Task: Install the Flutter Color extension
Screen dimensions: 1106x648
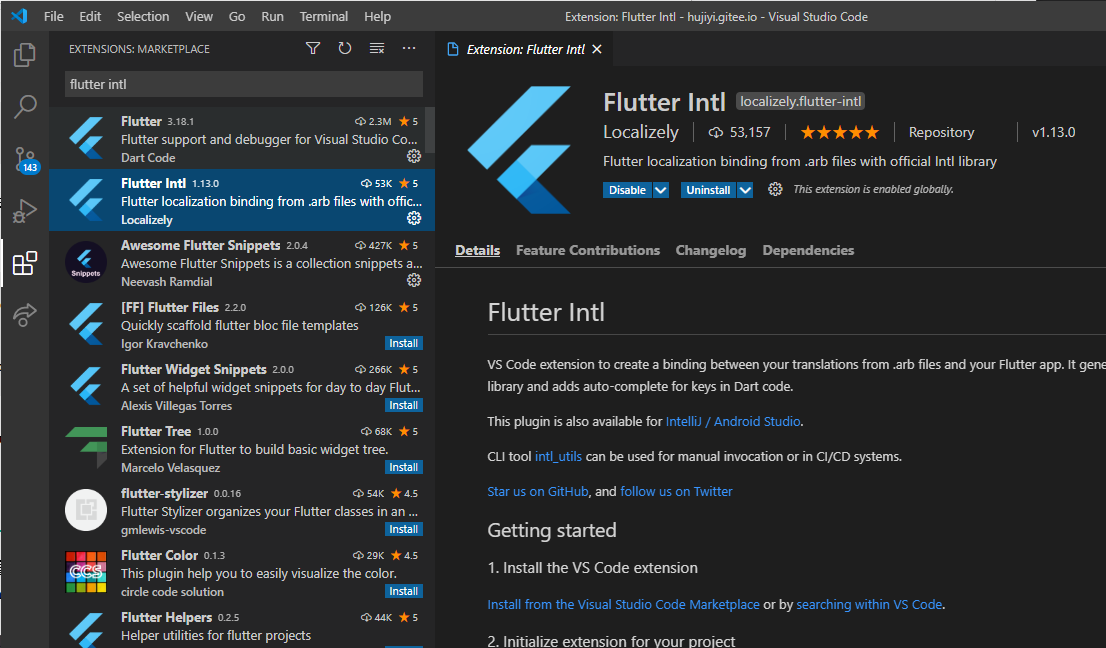Action: point(403,592)
